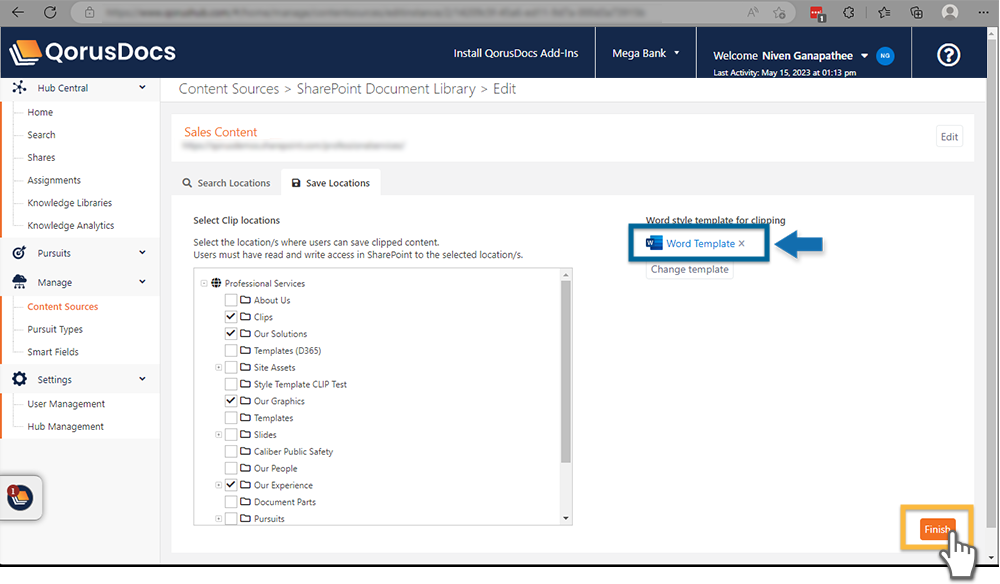Click the Settings gear icon in the sidebar

[x=18, y=379]
